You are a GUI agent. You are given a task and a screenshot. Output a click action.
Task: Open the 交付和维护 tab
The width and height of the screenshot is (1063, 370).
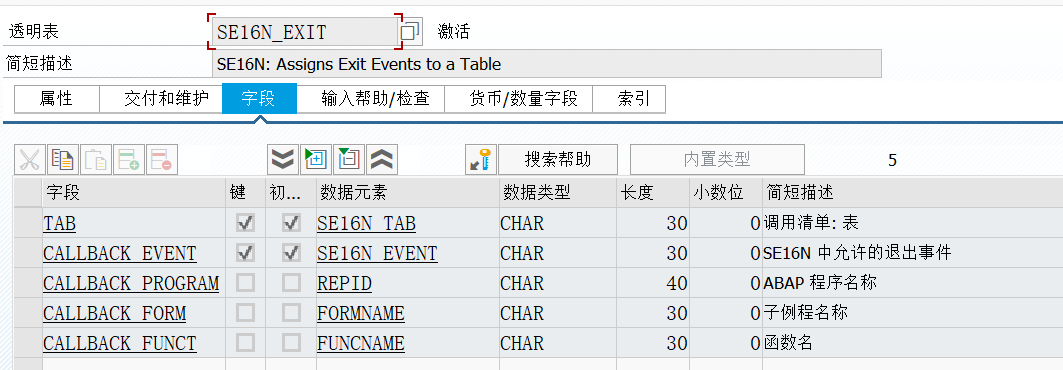pos(161,99)
